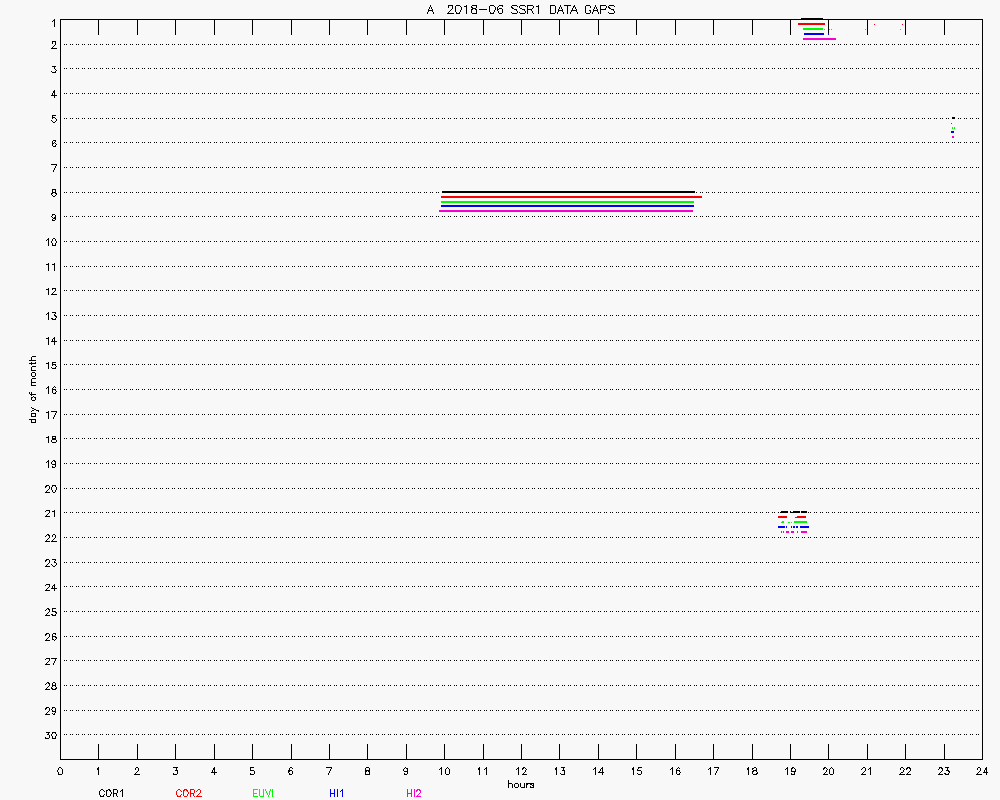Click the blue HI1 gap bar on day 8
The width and height of the screenshot is (1000, 800).
click(x=568, y=207)
